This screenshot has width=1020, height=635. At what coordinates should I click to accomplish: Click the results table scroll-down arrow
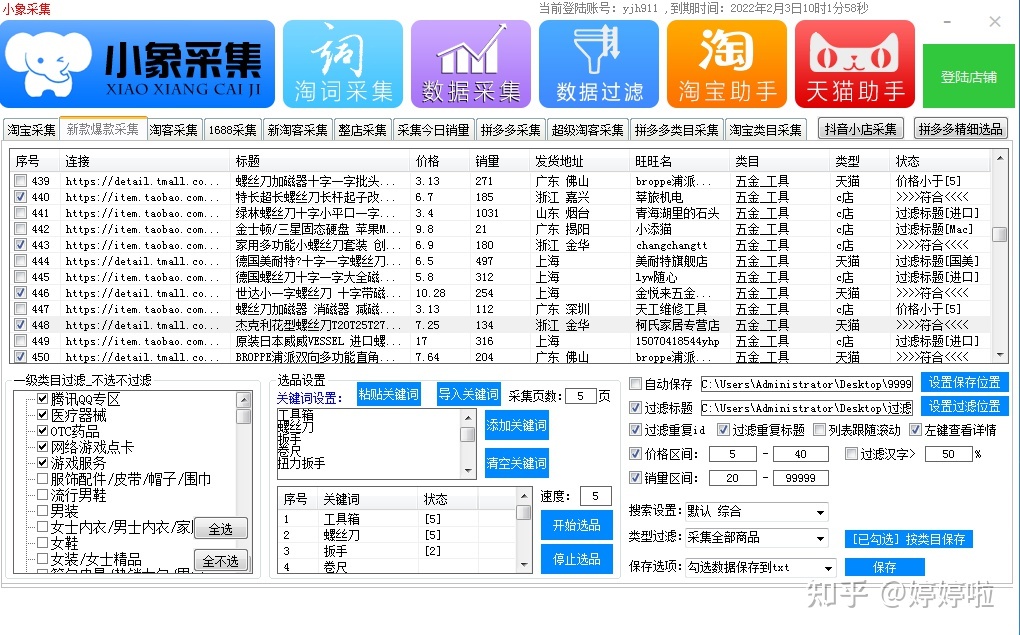(x=1000, y=355)
